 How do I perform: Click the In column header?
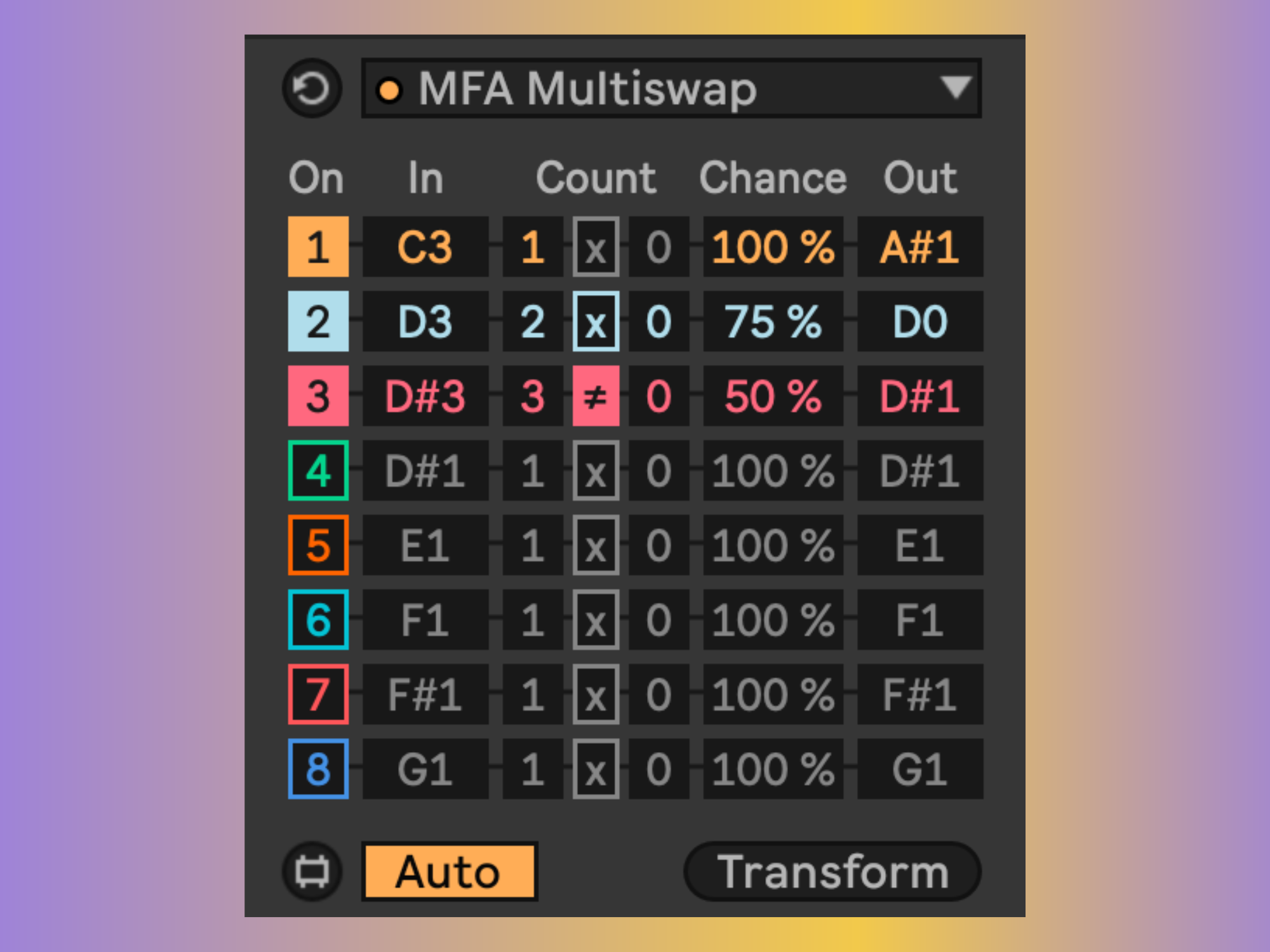click(425, 178)
